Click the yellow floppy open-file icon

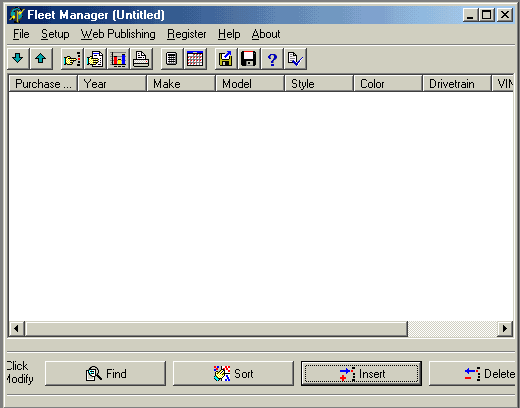(226, 59)
